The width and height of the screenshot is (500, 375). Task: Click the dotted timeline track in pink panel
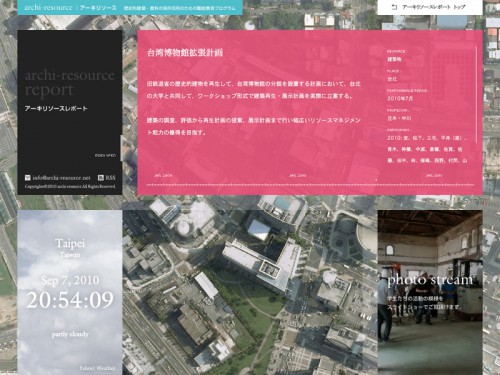pyautogui.click(x=310, y=184)
